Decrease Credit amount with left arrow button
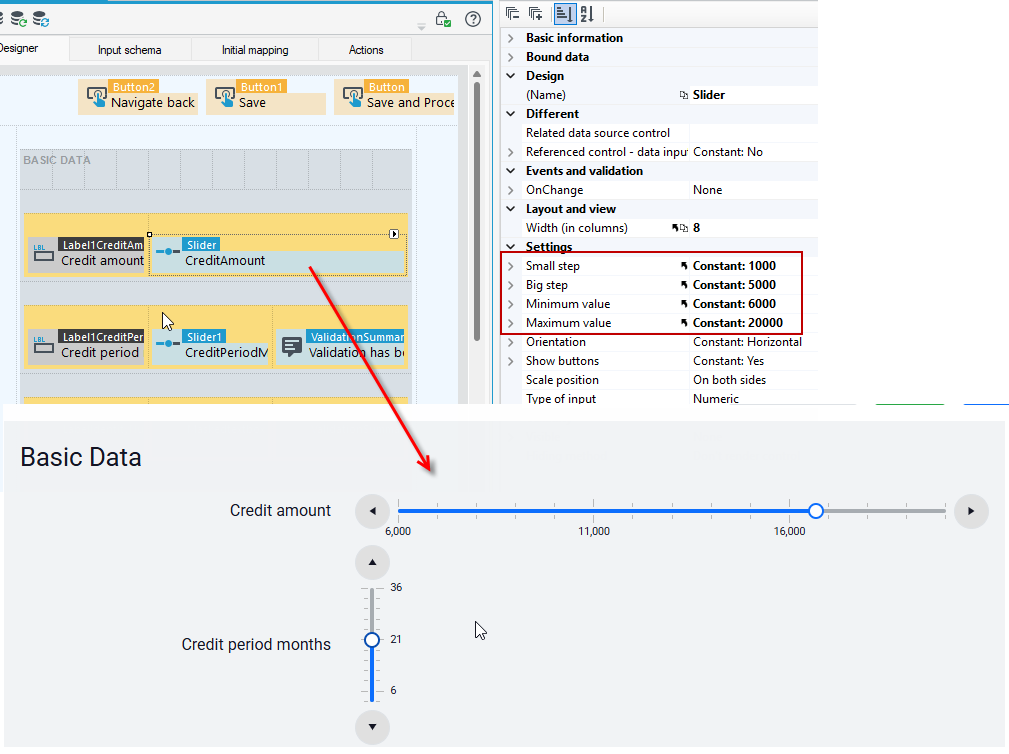Viewport: 1009px width, 754px height. (373, 511)
